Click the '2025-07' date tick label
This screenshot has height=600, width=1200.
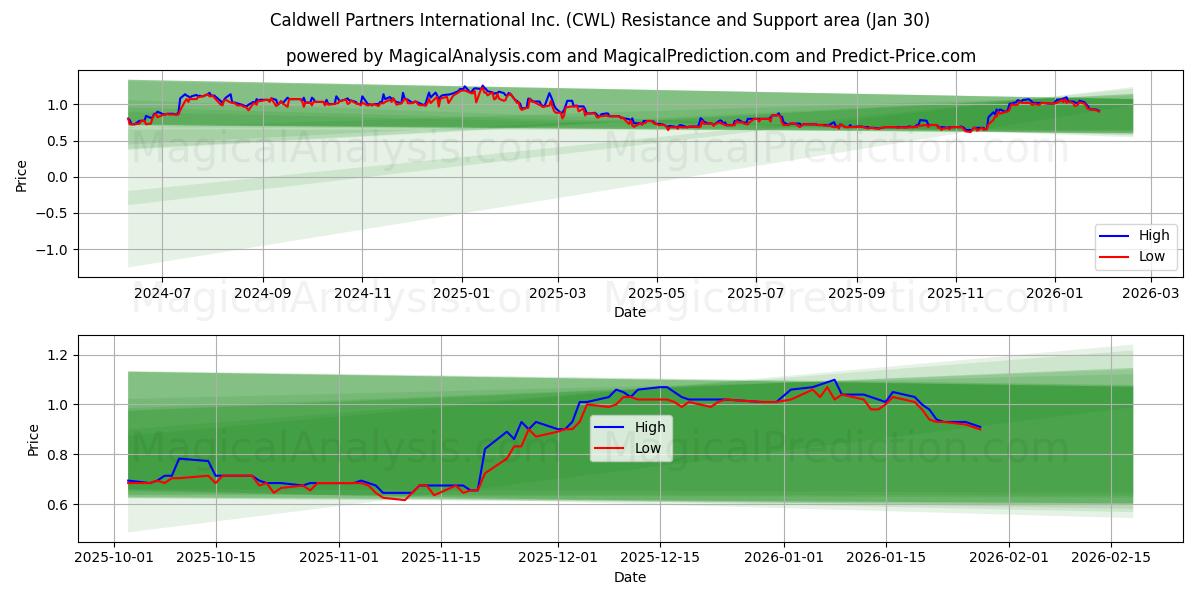coord(755,294)
